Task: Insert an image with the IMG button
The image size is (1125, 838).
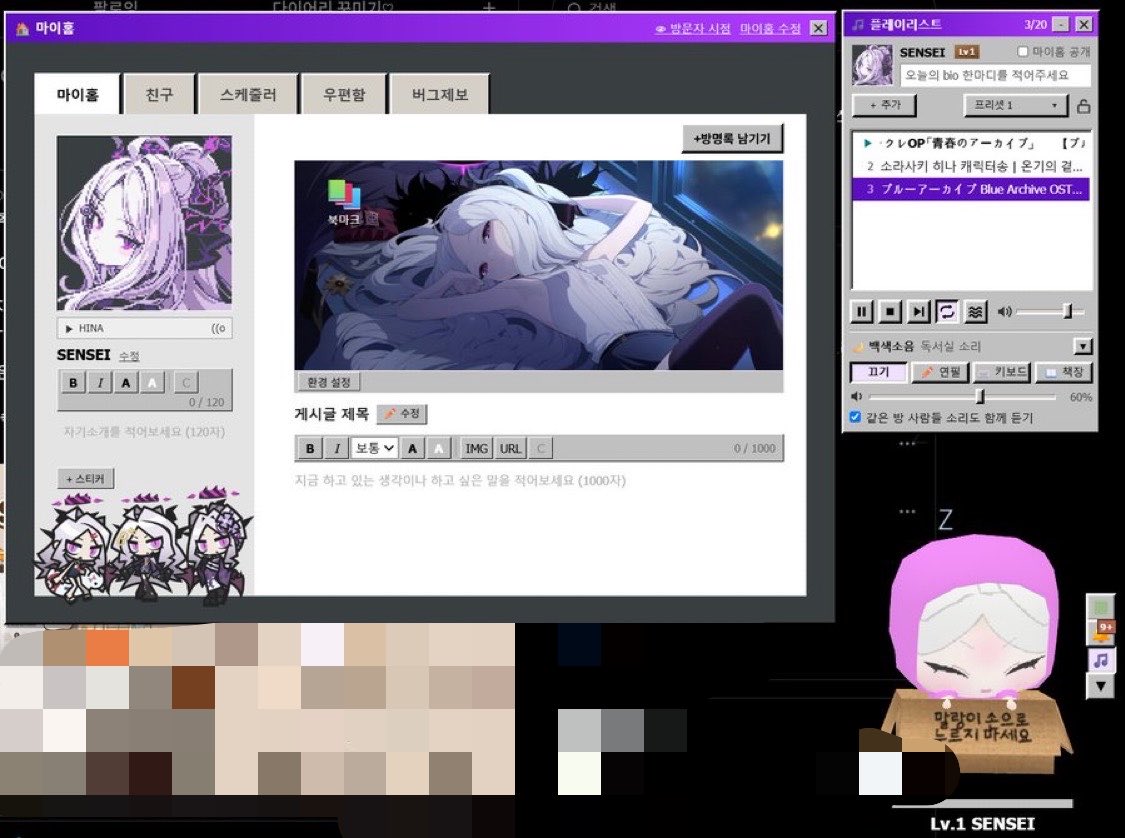Action: 476,448
